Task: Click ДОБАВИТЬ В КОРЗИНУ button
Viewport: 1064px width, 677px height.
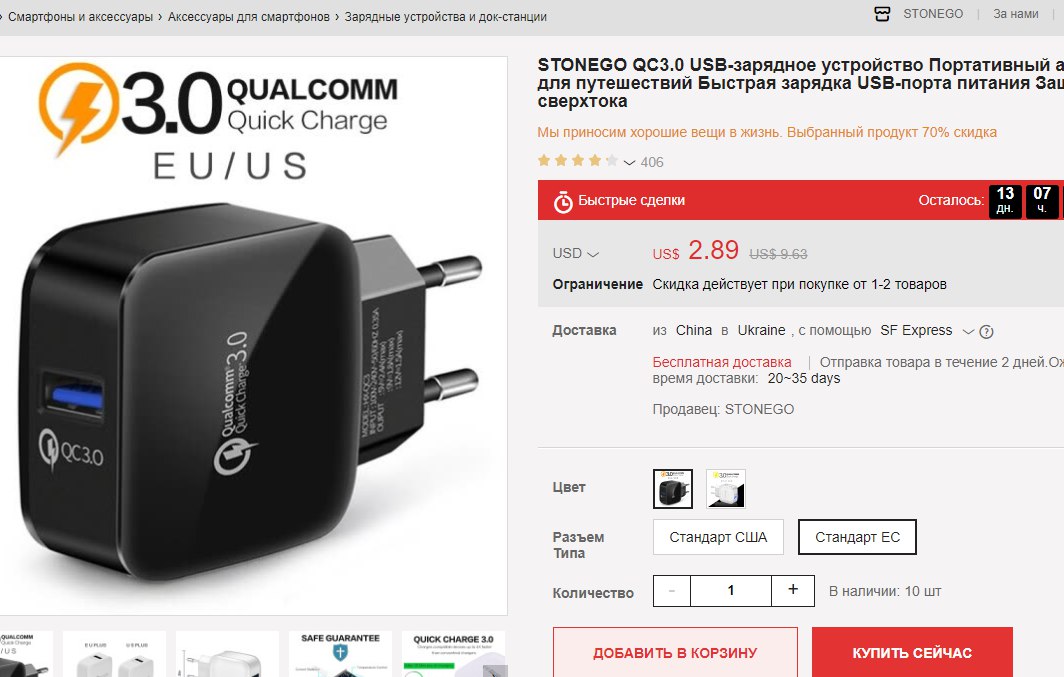Action: coord(675,653)
